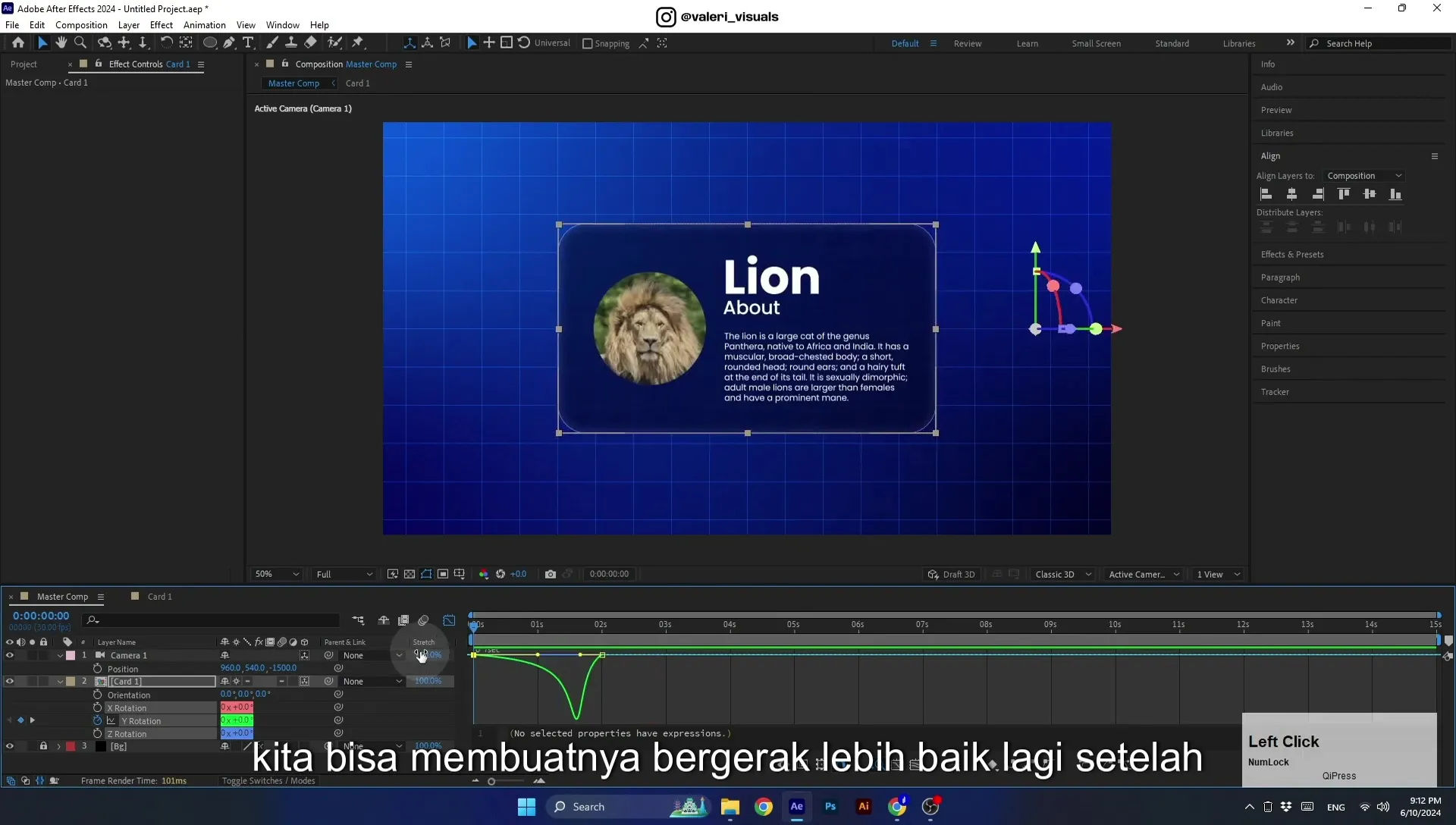The image size is (1456, 825).
Task: Expand the Effects & Presets panel
Action: click(1292, 255)
